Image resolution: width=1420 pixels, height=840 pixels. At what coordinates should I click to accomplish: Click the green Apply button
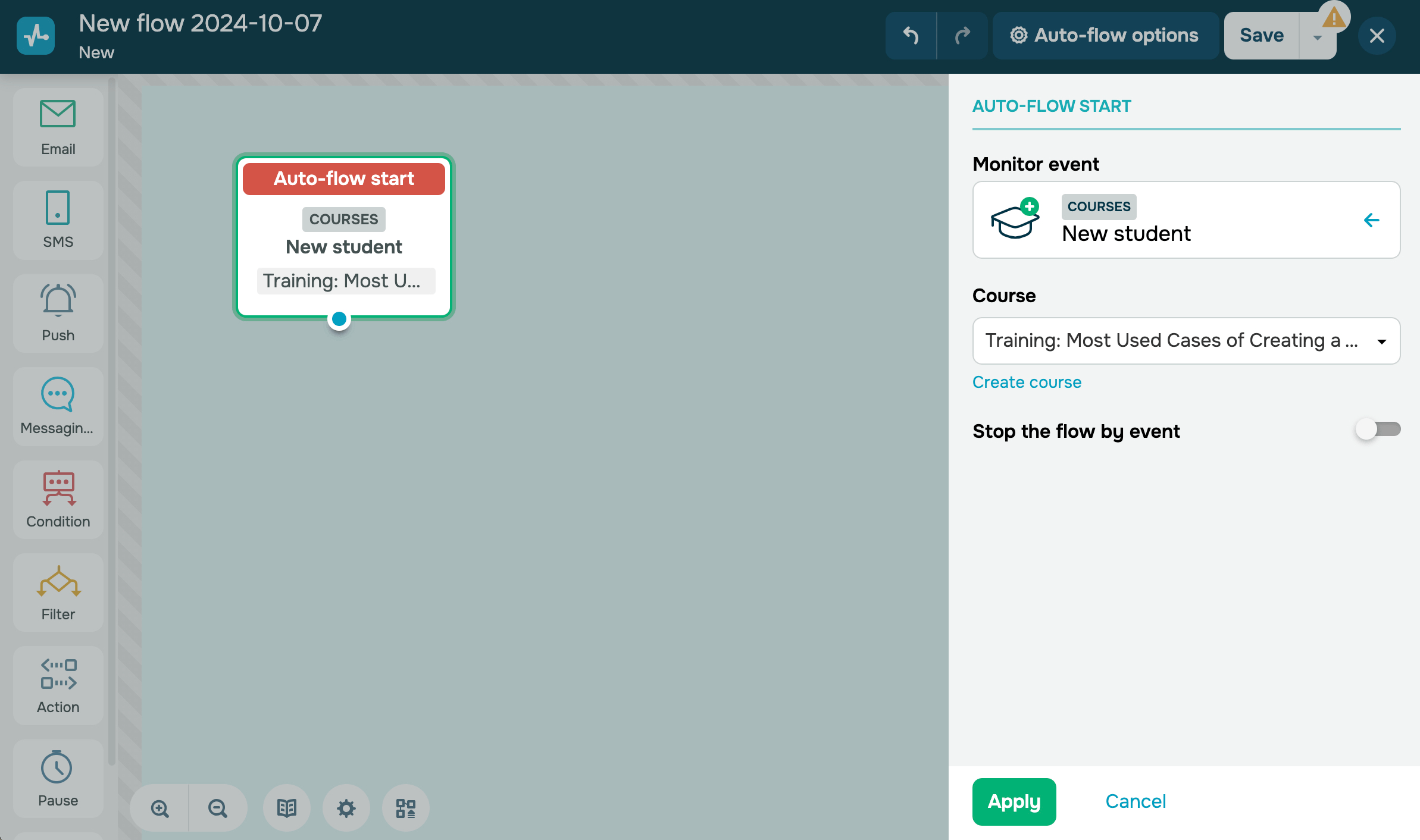click(x=1014, y=801)
